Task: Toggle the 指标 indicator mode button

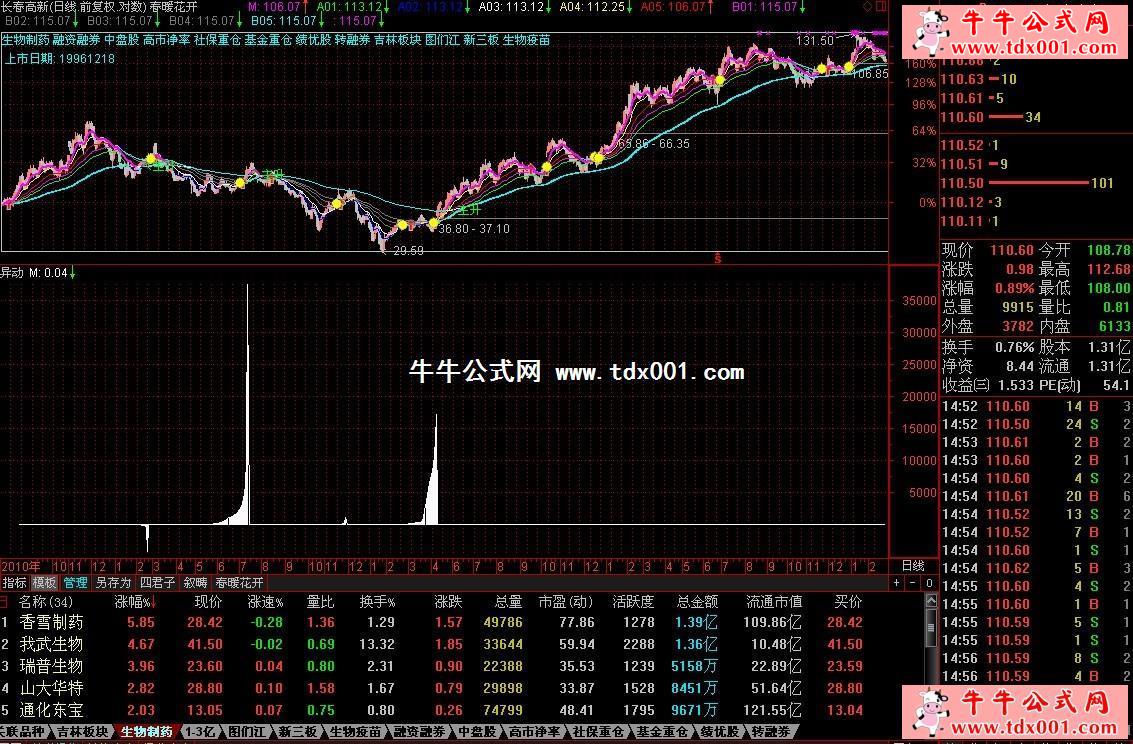Action: (14, 582)
